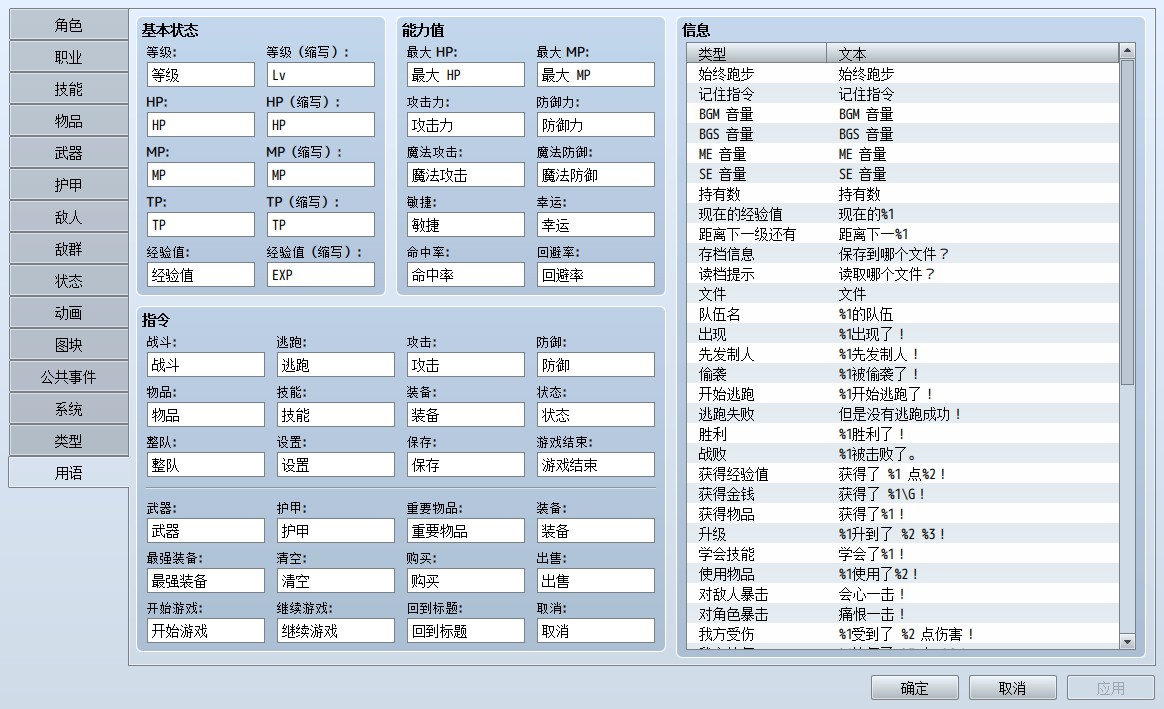Image resolution: width=1164 pixels, height=709 pixels.
Task: Select the 存档信息 message row
Action: point(903,254)
